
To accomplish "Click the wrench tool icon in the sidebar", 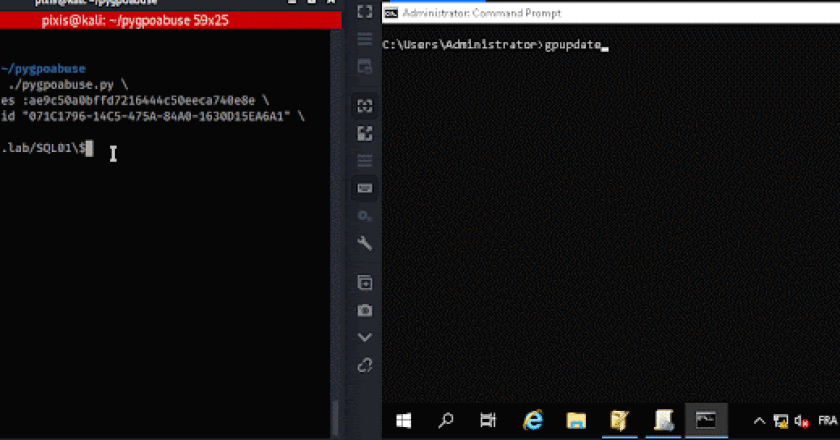I will coord(364,243).
